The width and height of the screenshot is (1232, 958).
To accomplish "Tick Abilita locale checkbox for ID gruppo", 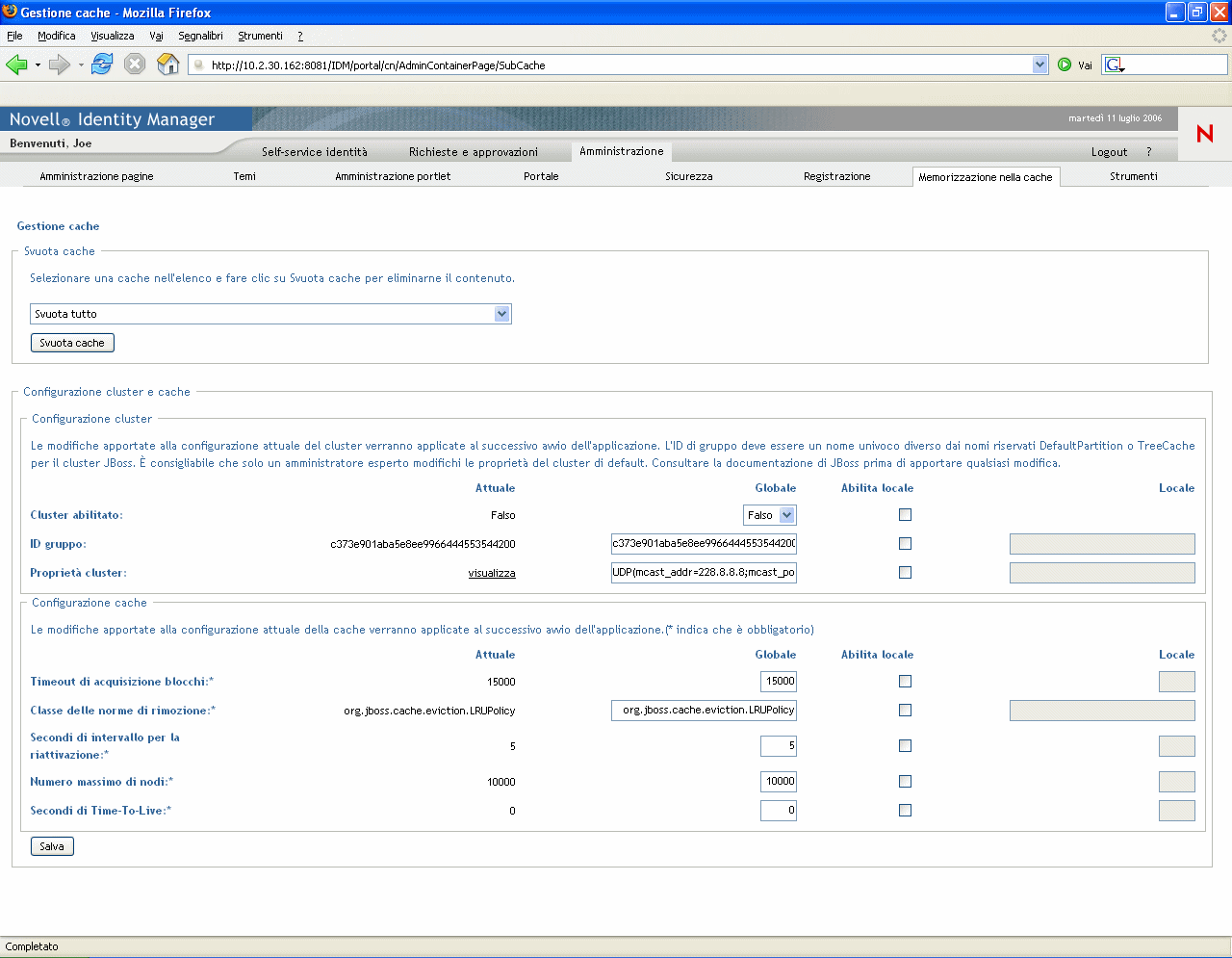I will [905, 544].
